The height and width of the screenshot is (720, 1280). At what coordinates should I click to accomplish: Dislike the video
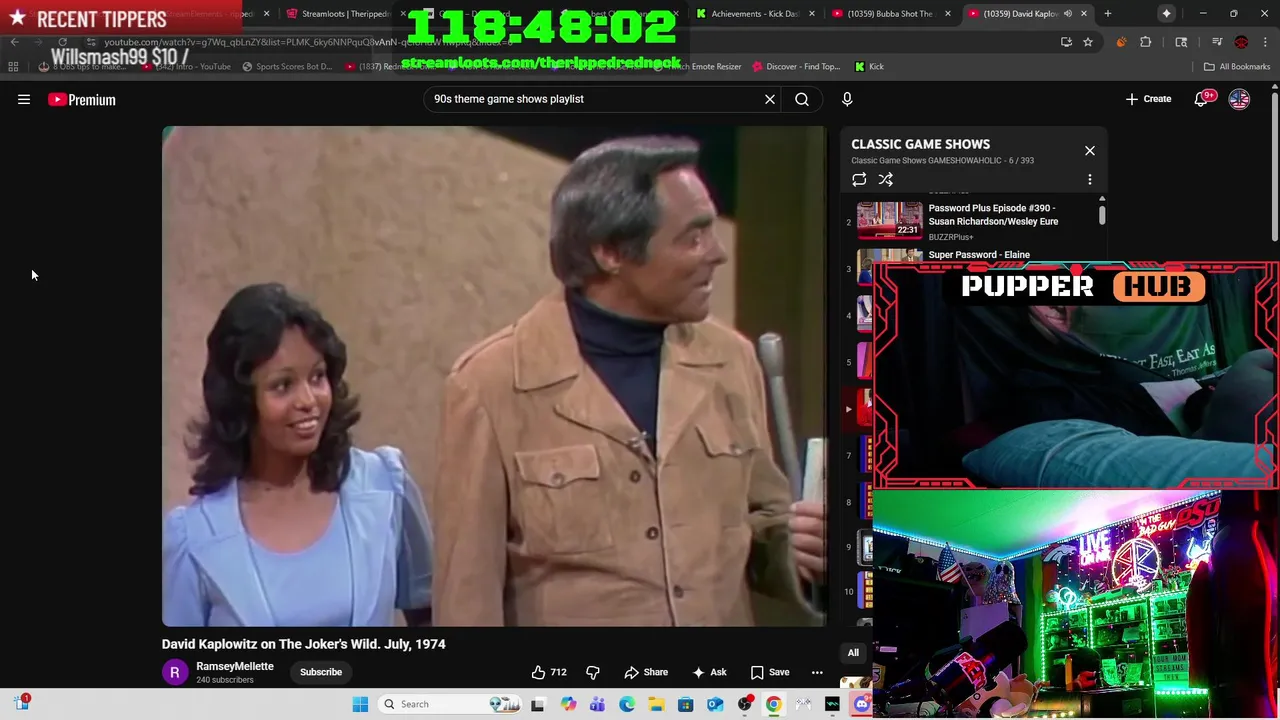pyautogui.click(x=593, y=672)
